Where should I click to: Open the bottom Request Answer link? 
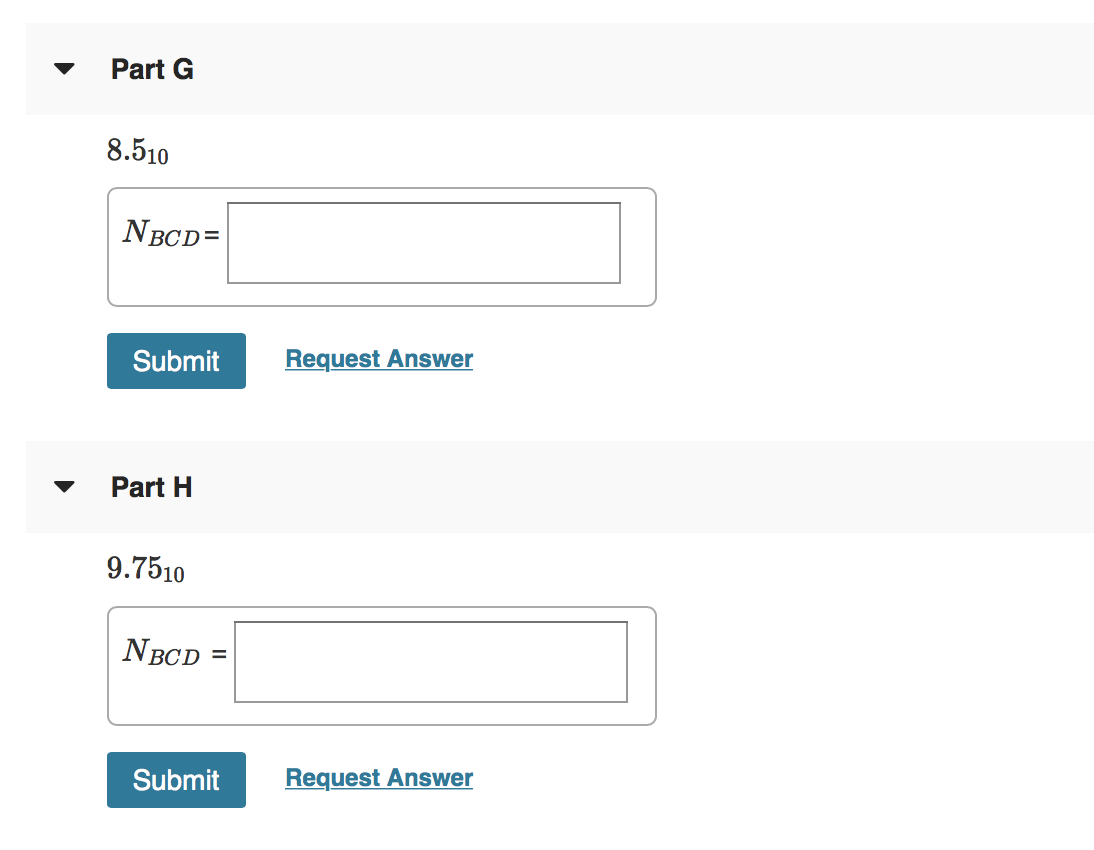click(378, 777)
